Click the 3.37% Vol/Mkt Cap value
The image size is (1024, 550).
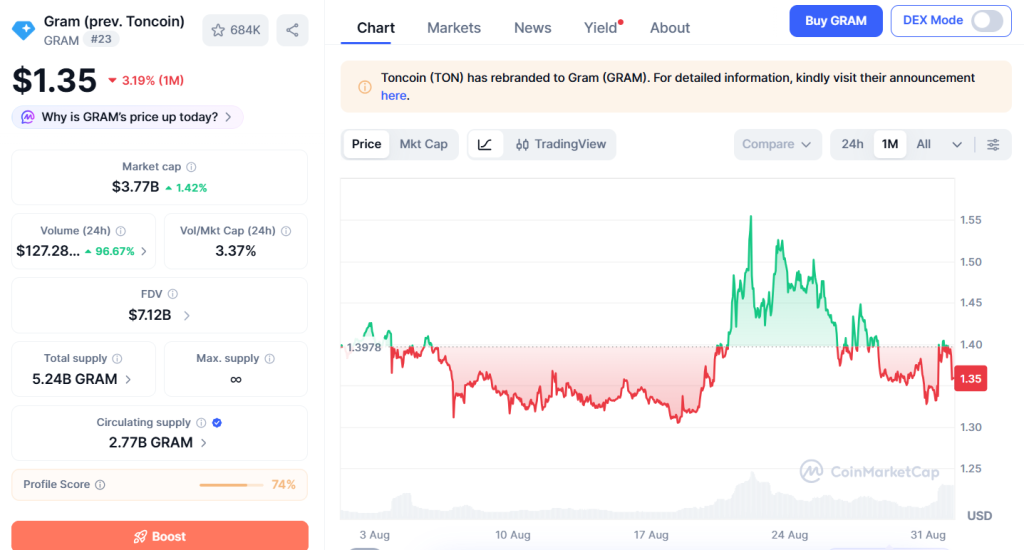pos(236,251)
